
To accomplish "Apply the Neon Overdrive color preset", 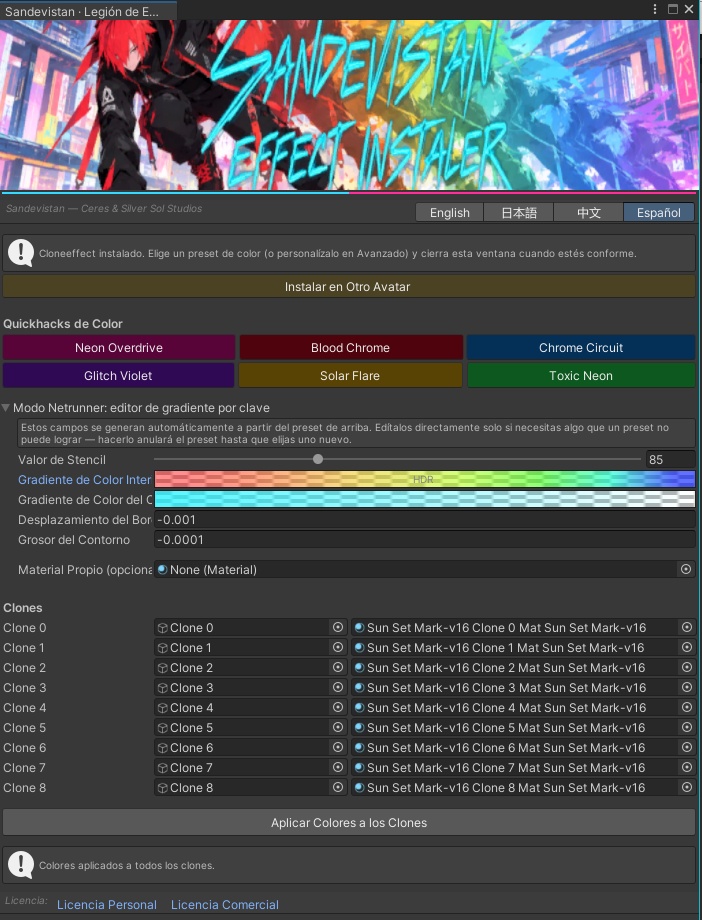I will 119,347.
